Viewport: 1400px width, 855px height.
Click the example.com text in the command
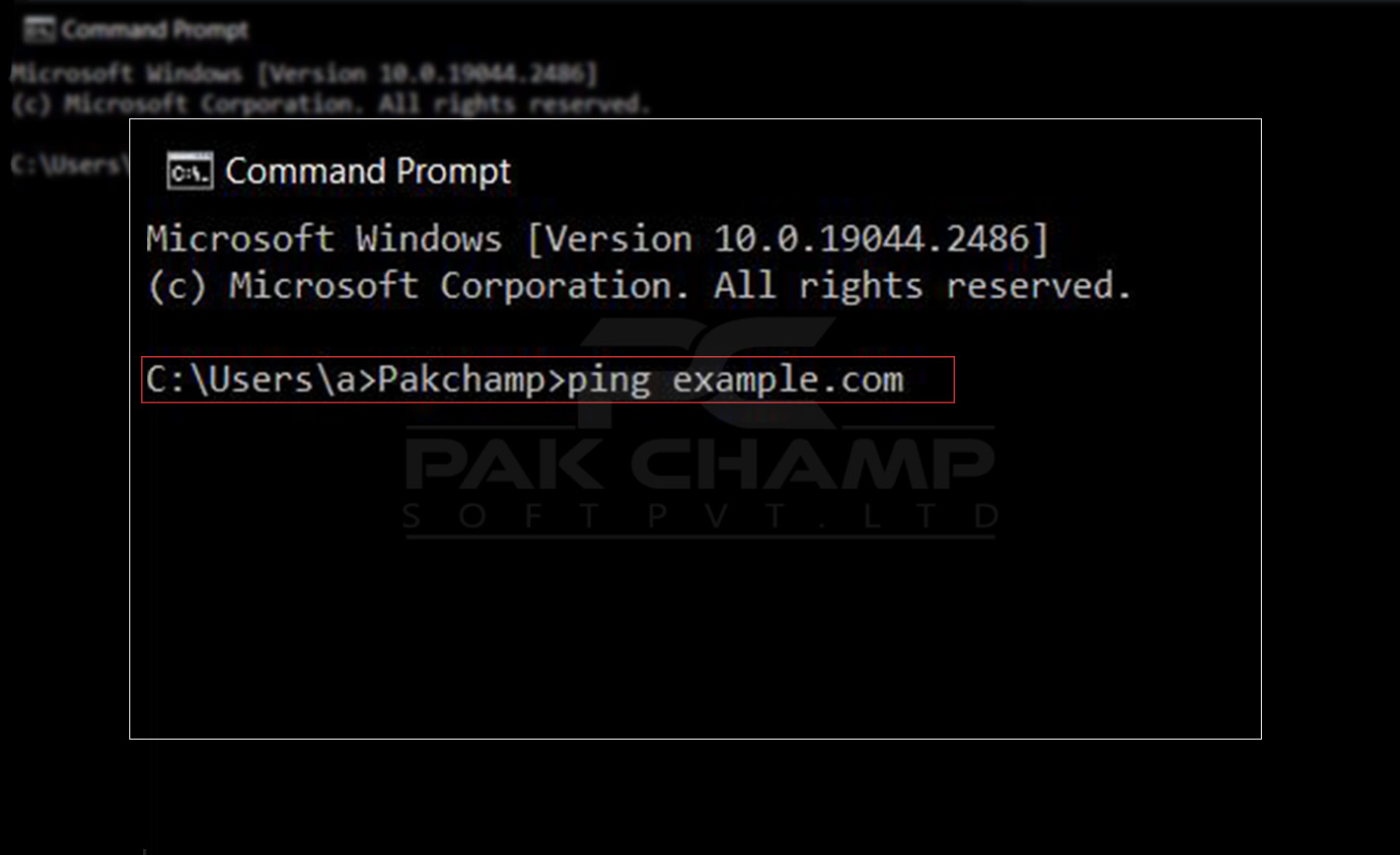(x=788, y=381)
